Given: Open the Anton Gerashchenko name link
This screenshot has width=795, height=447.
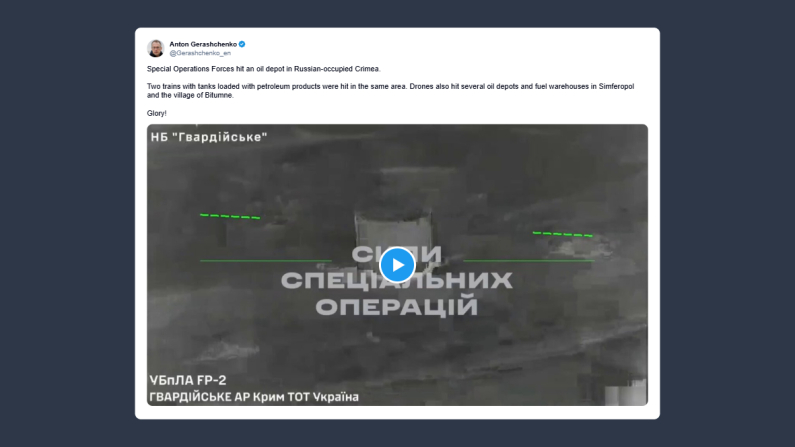Looking at the screenshot, I should tap(203, 44).
